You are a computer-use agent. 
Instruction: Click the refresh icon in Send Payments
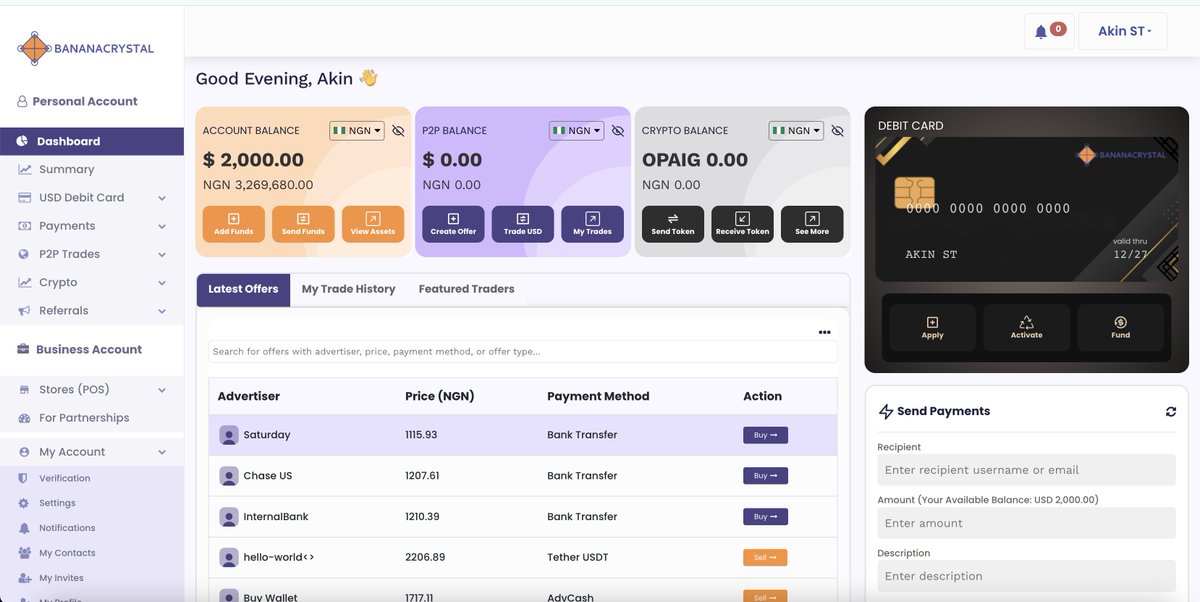point(1171,411)
